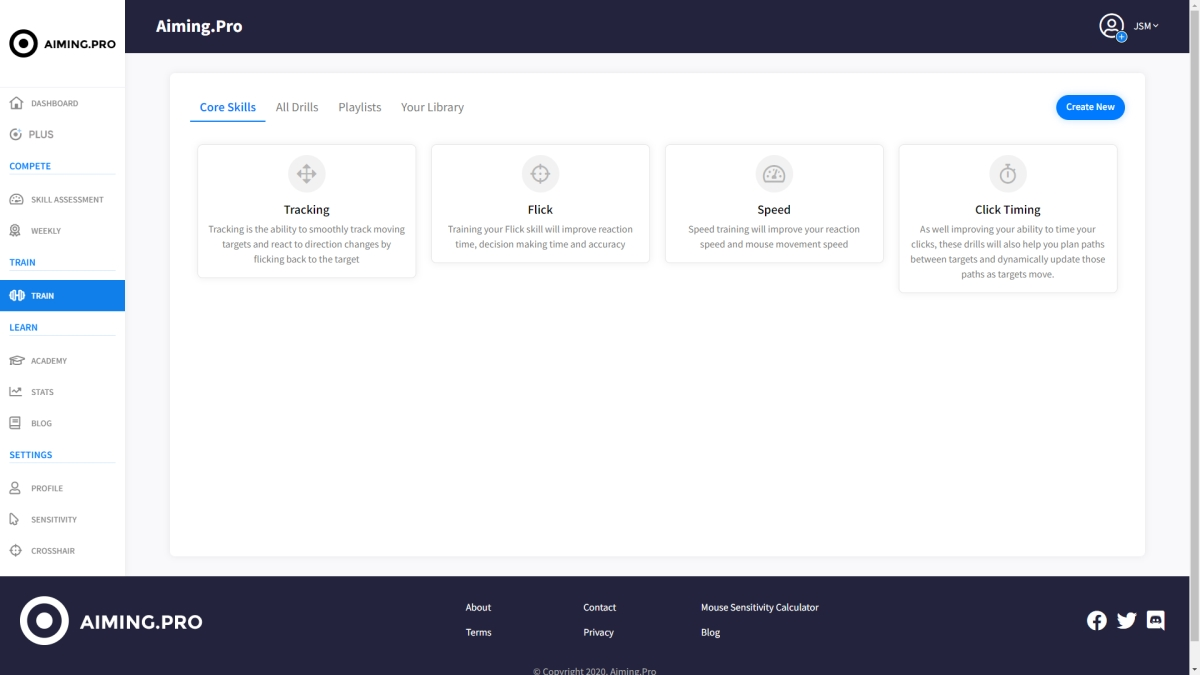Click the Speed gauge icon
This screenshot has width=1200, height=675.
[x=774, y=174]
